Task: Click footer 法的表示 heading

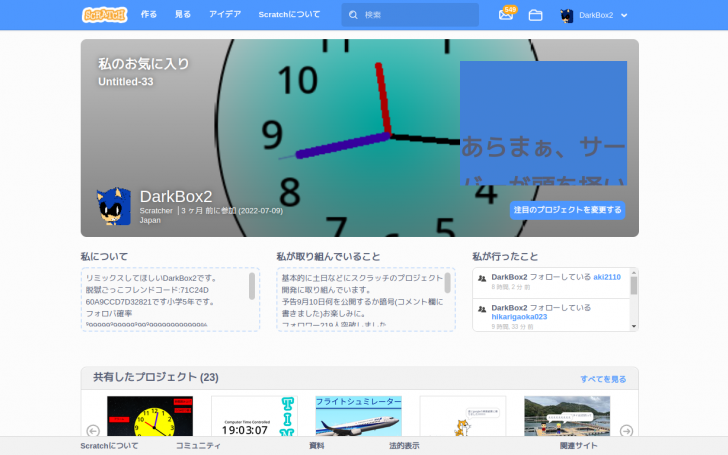Action: (404, 446)
